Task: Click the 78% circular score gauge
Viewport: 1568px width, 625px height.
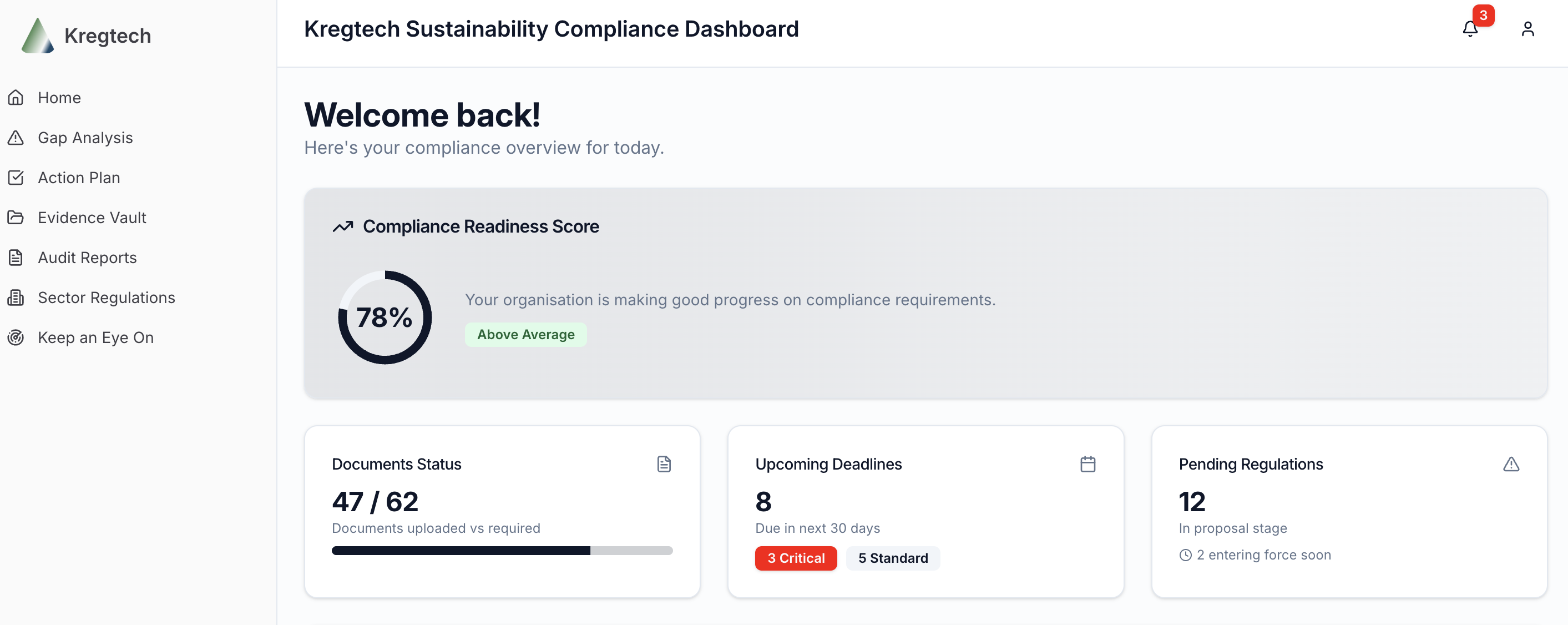Action: [x=385, y=317]
